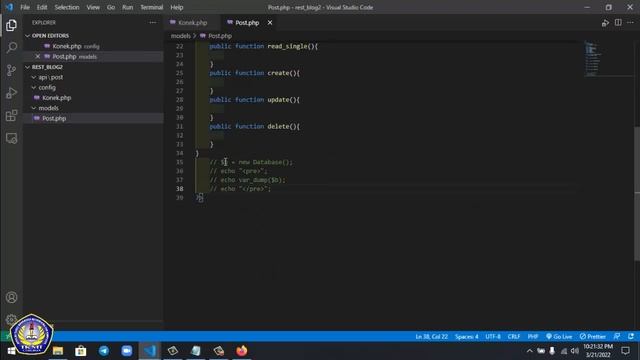
Task: Open the Run menu
Action: [x=127, y=7]
